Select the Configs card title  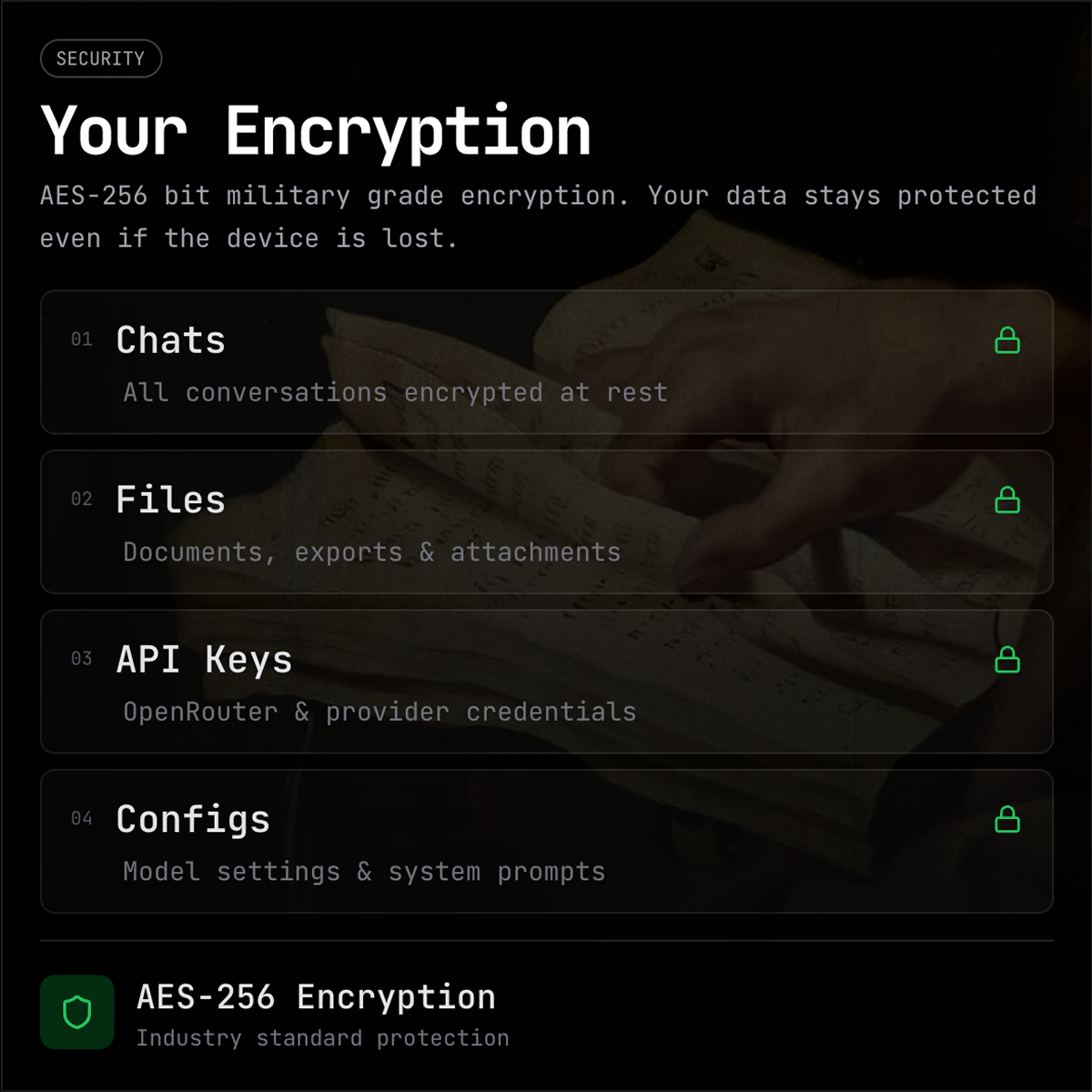point(194,820)
